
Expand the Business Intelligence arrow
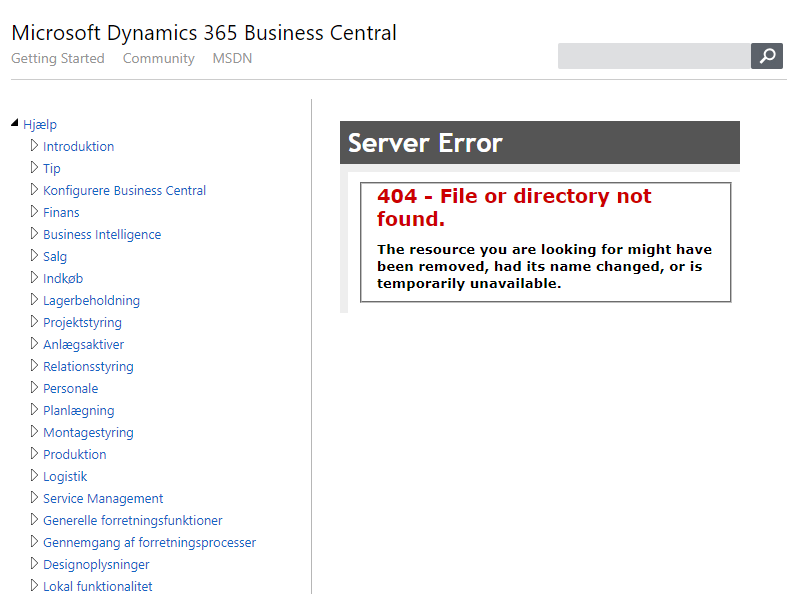pyautogui.click(x=34, y=233)
